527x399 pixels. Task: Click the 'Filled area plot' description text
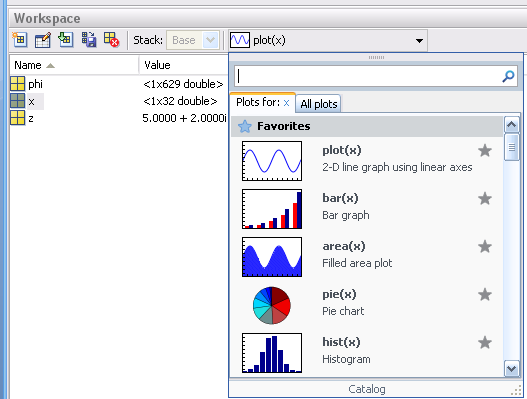357,263
